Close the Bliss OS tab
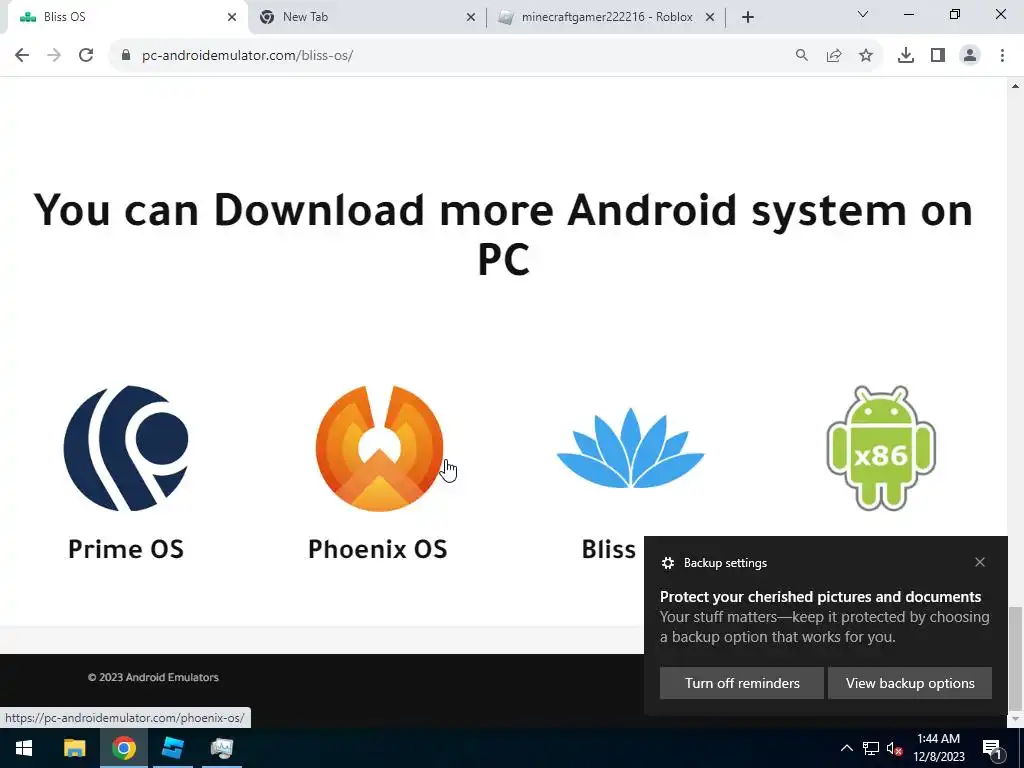 (x=232, y=17)
